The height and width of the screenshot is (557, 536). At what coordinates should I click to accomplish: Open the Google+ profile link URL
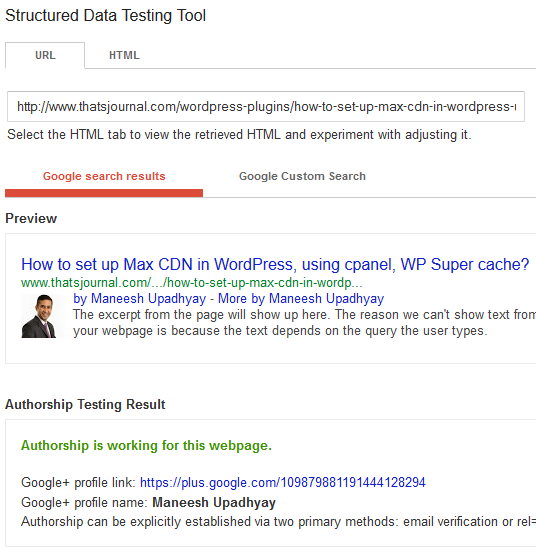[x=283, y=482]
